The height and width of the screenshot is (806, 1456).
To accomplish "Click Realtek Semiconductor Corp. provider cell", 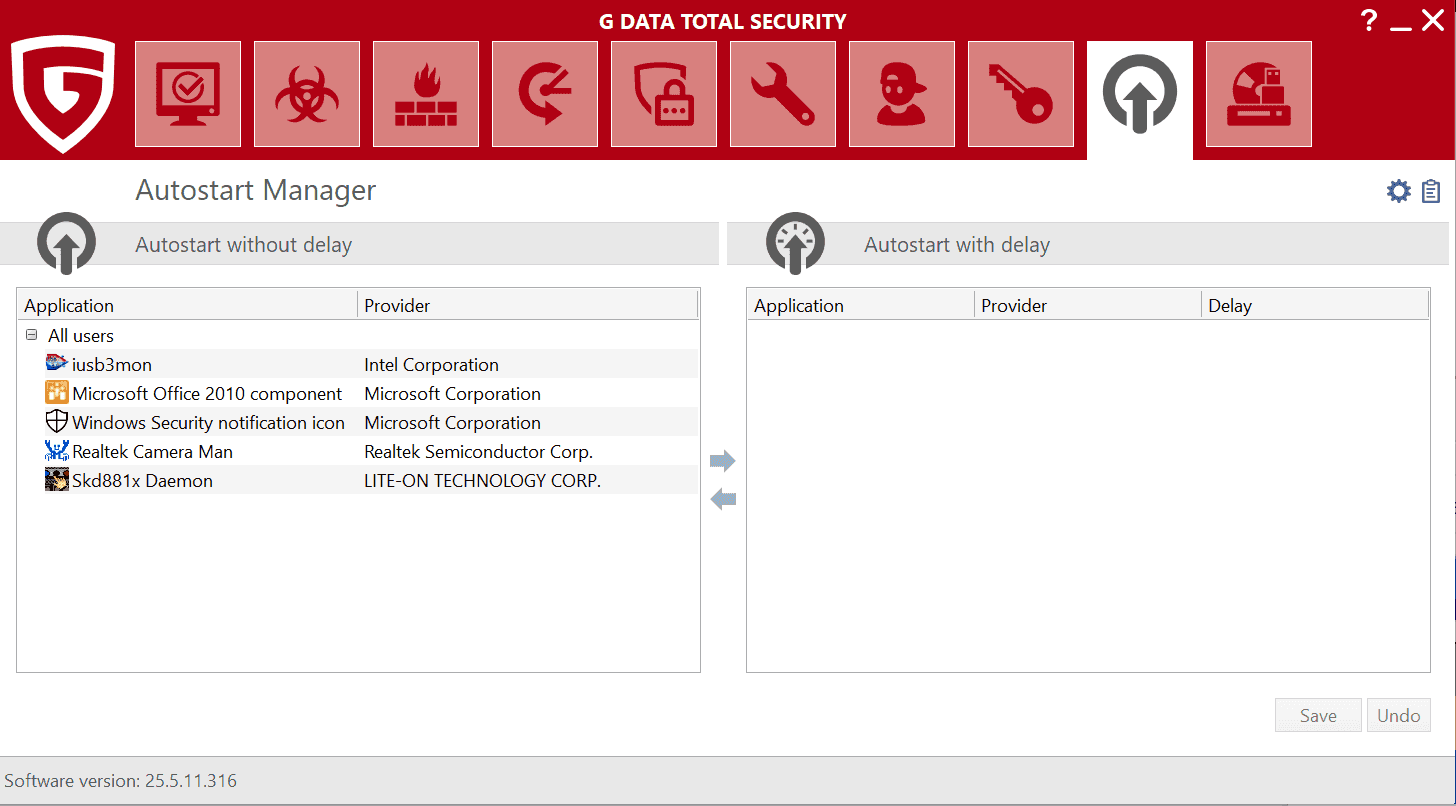I will (478, 451).
